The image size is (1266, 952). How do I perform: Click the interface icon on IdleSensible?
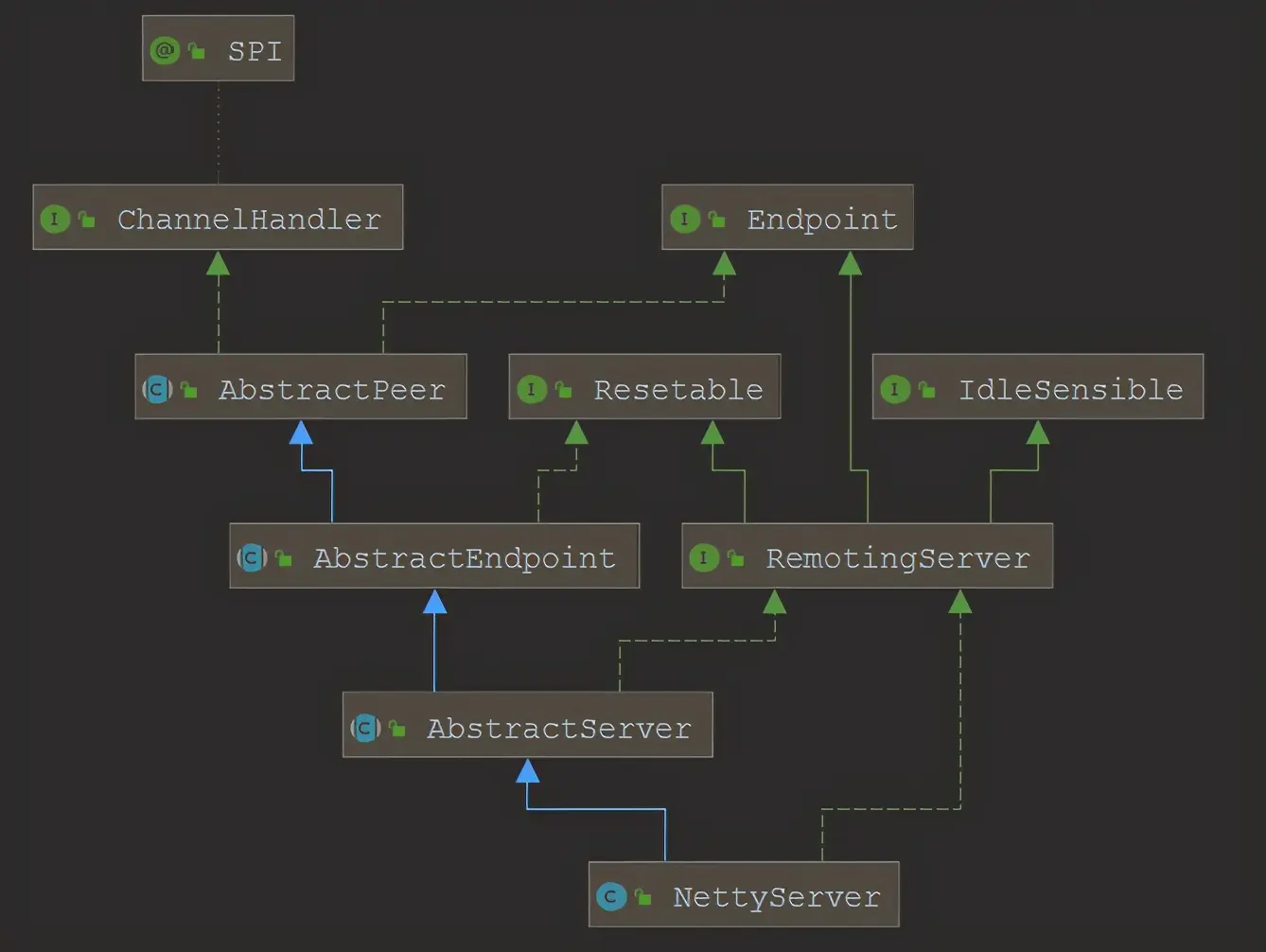(x=895, y=389)
